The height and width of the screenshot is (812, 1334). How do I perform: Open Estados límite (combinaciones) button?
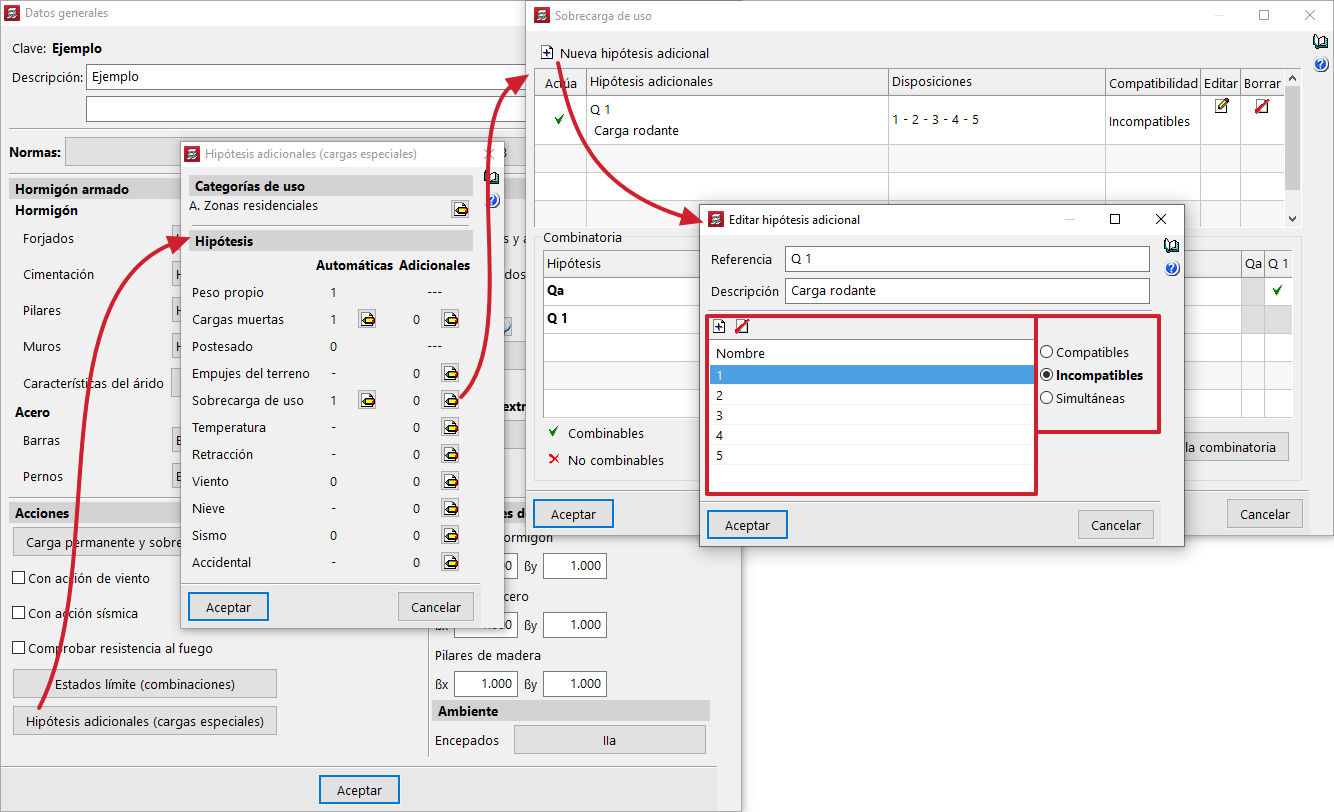(144, 684)
